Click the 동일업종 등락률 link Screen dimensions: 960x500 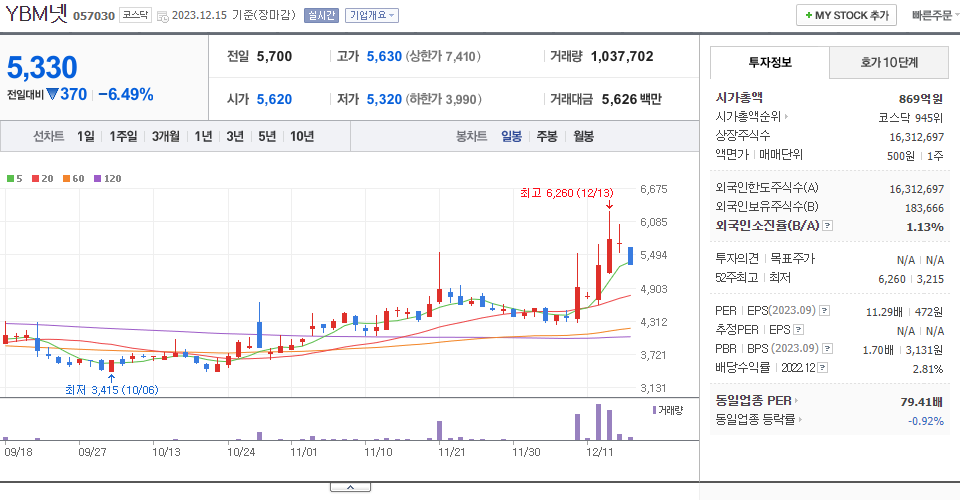click(755, 420)
